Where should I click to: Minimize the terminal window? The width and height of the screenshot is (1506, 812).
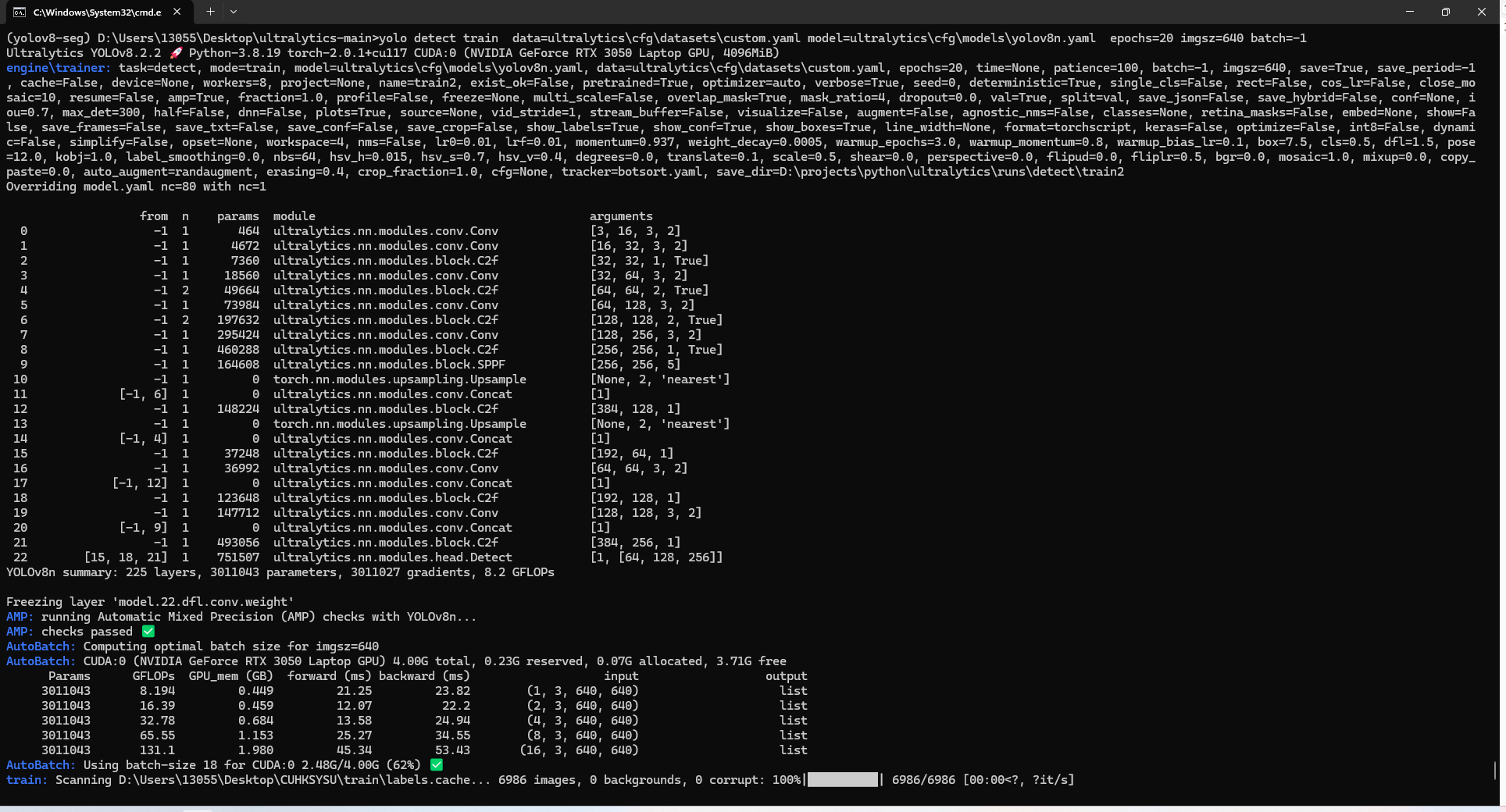coord(1410,12)
